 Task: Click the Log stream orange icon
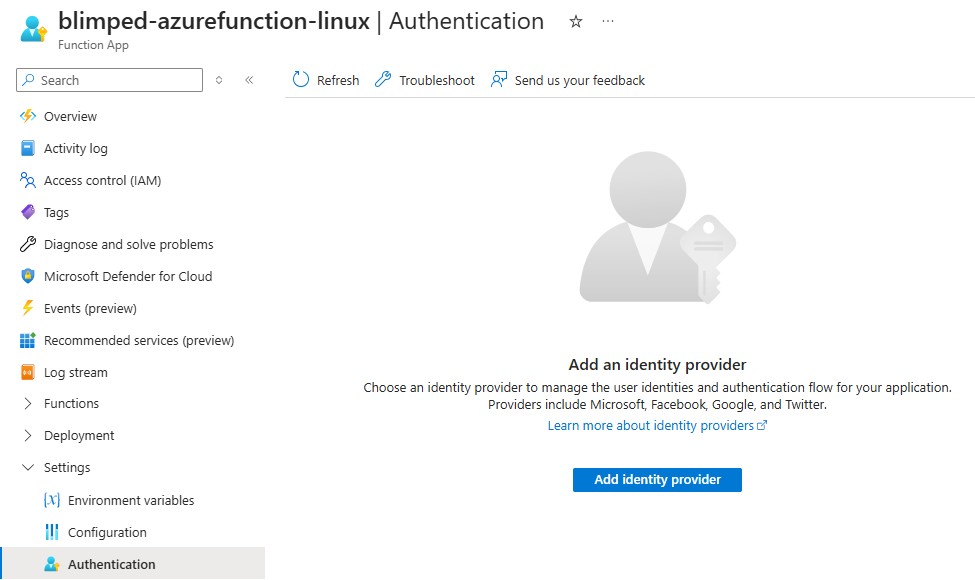click(x=28, y=372)
